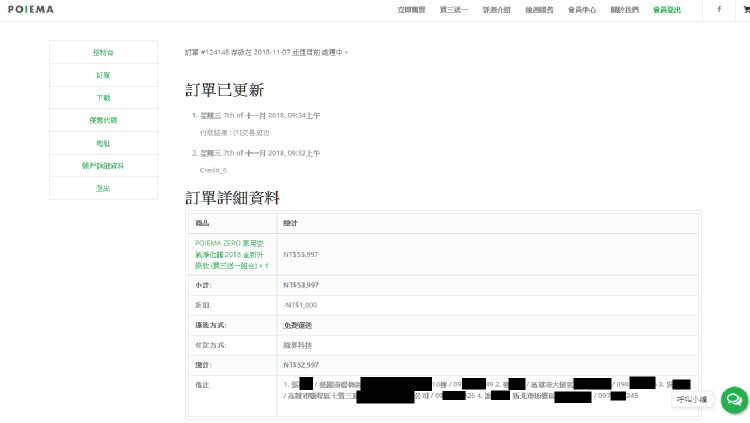This screenshot has height=423, width=750.
Task: Go to 控制台 in account sidebar
Action: coord(103,52)
